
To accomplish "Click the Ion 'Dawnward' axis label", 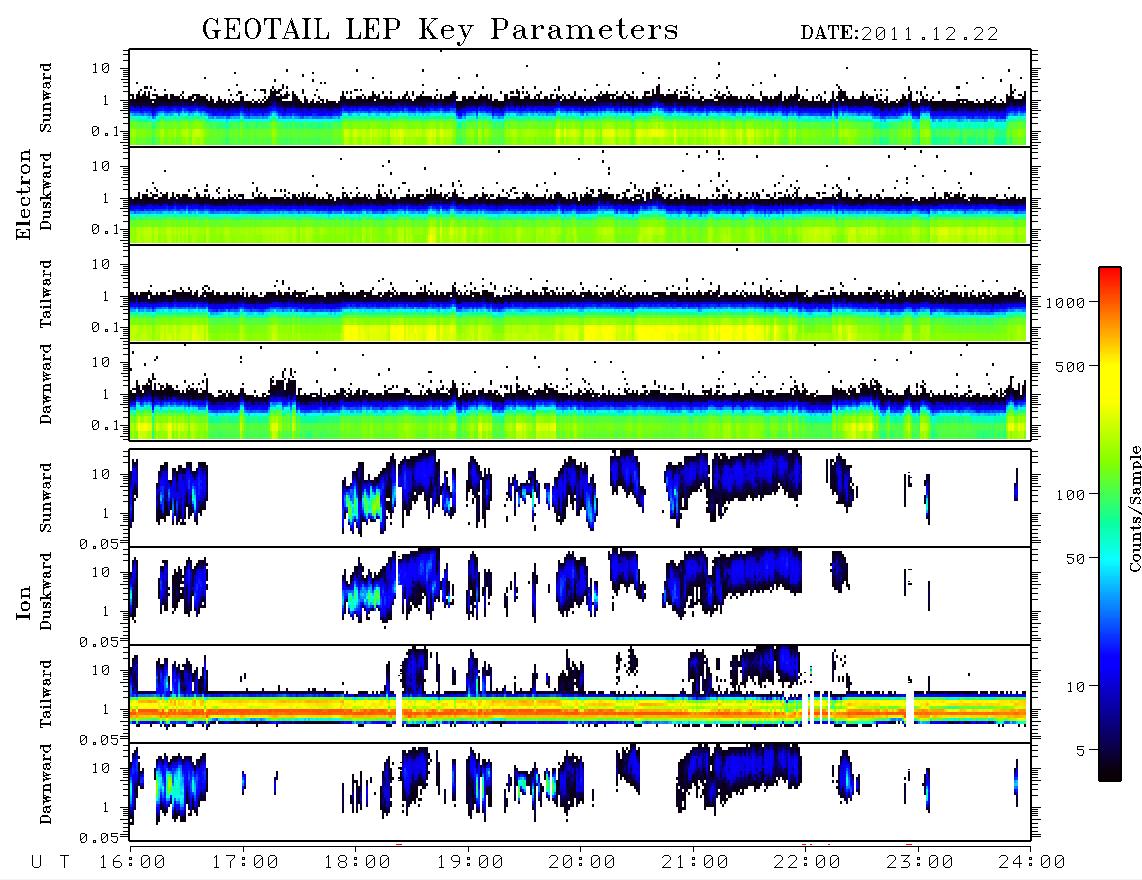I will pos(46,784).
